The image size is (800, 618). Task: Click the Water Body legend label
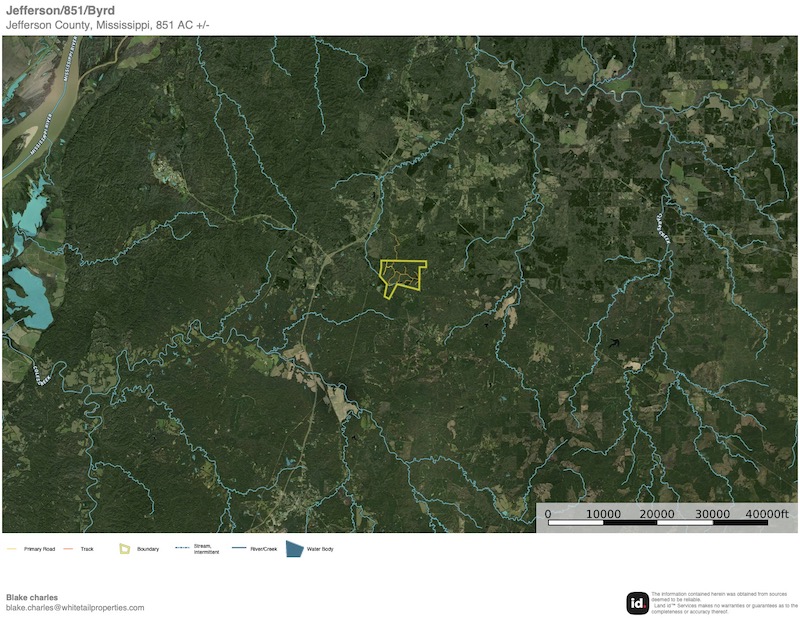coord(320,549)
